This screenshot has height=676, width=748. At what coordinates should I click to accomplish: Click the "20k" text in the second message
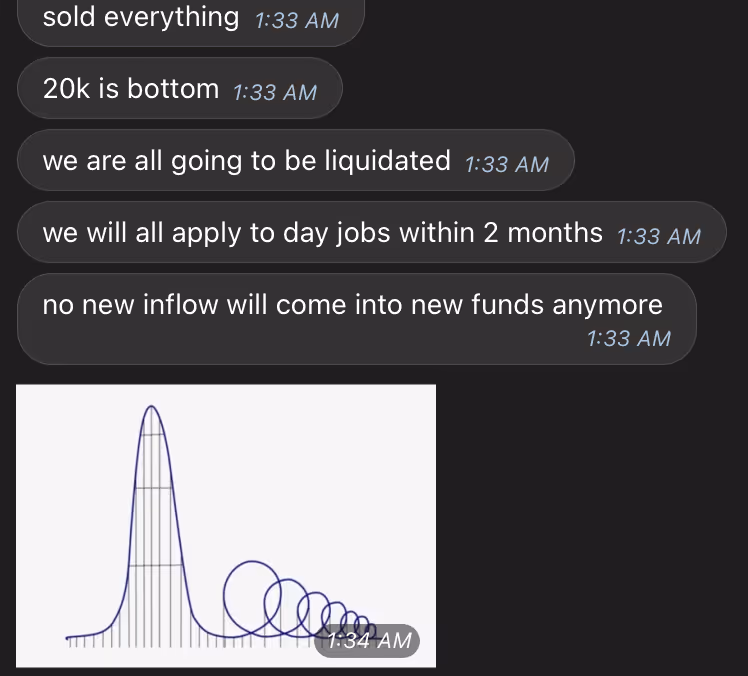67,89
